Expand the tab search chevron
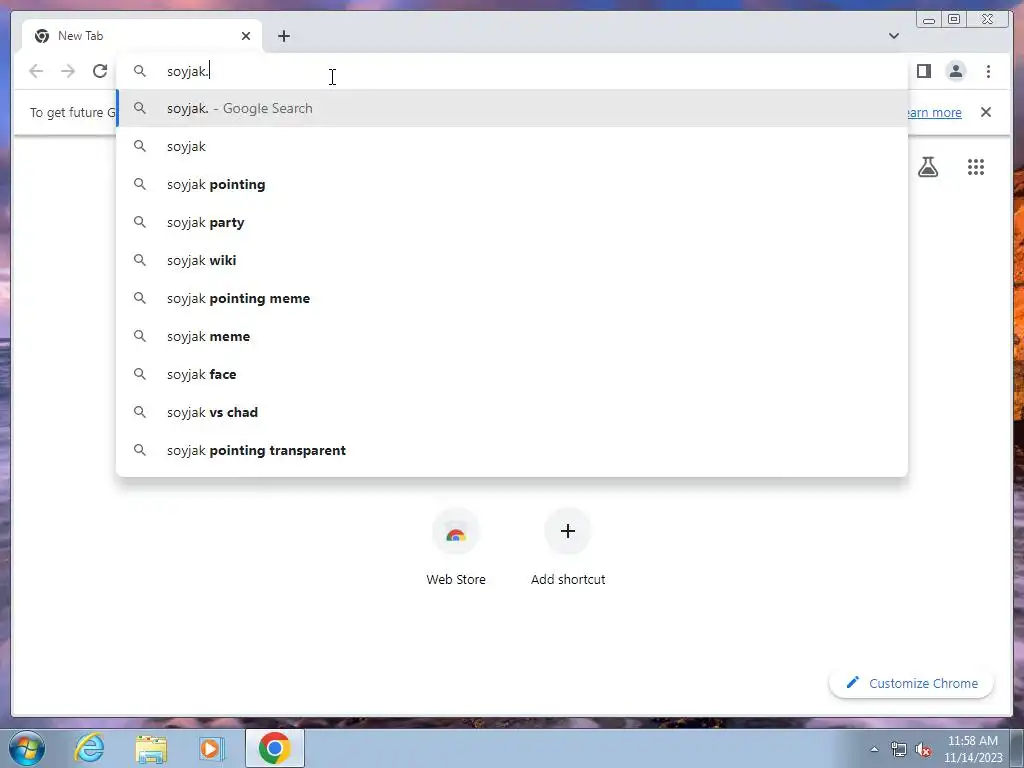 click(893, 36)
